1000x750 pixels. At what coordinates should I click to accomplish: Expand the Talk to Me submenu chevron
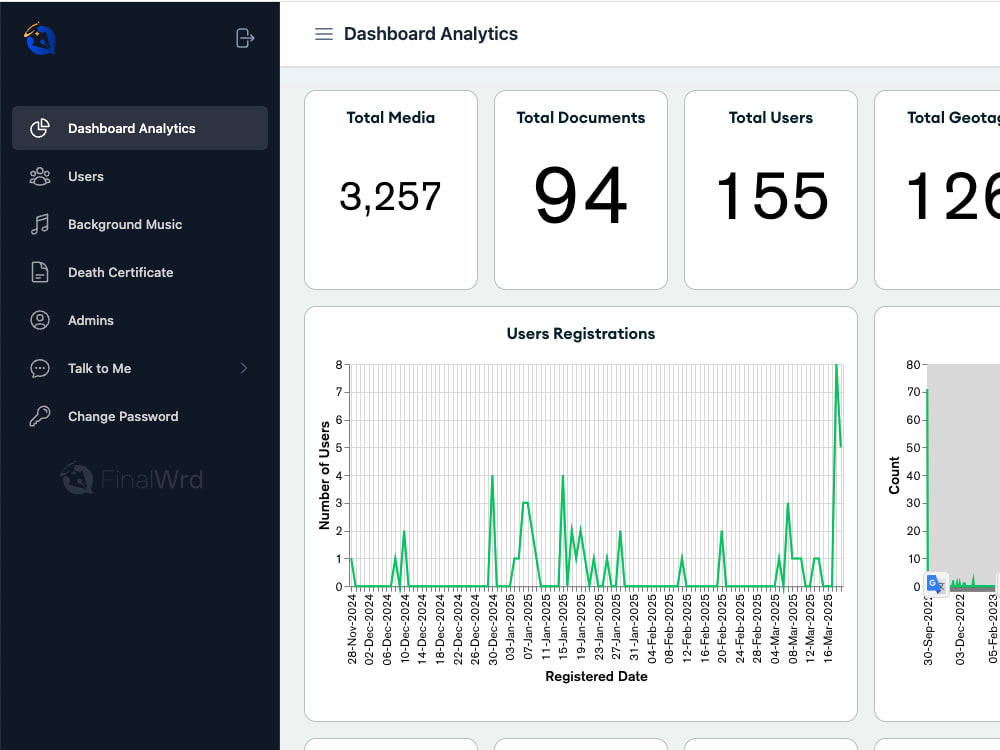244,368
